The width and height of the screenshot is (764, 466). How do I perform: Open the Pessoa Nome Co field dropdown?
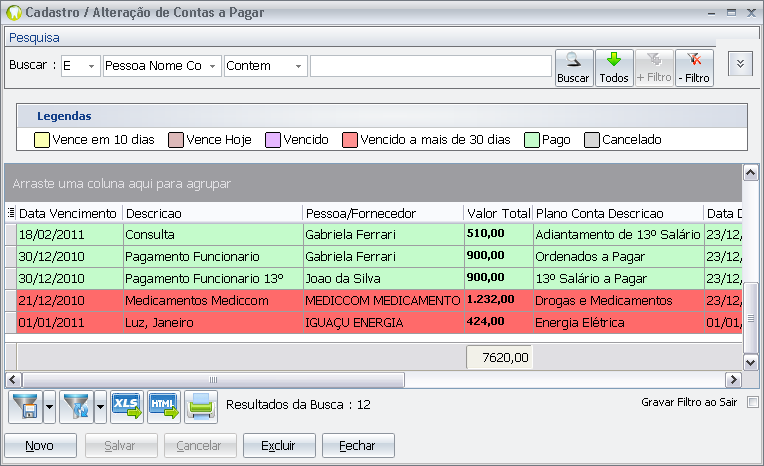click(x=212, y=66)
